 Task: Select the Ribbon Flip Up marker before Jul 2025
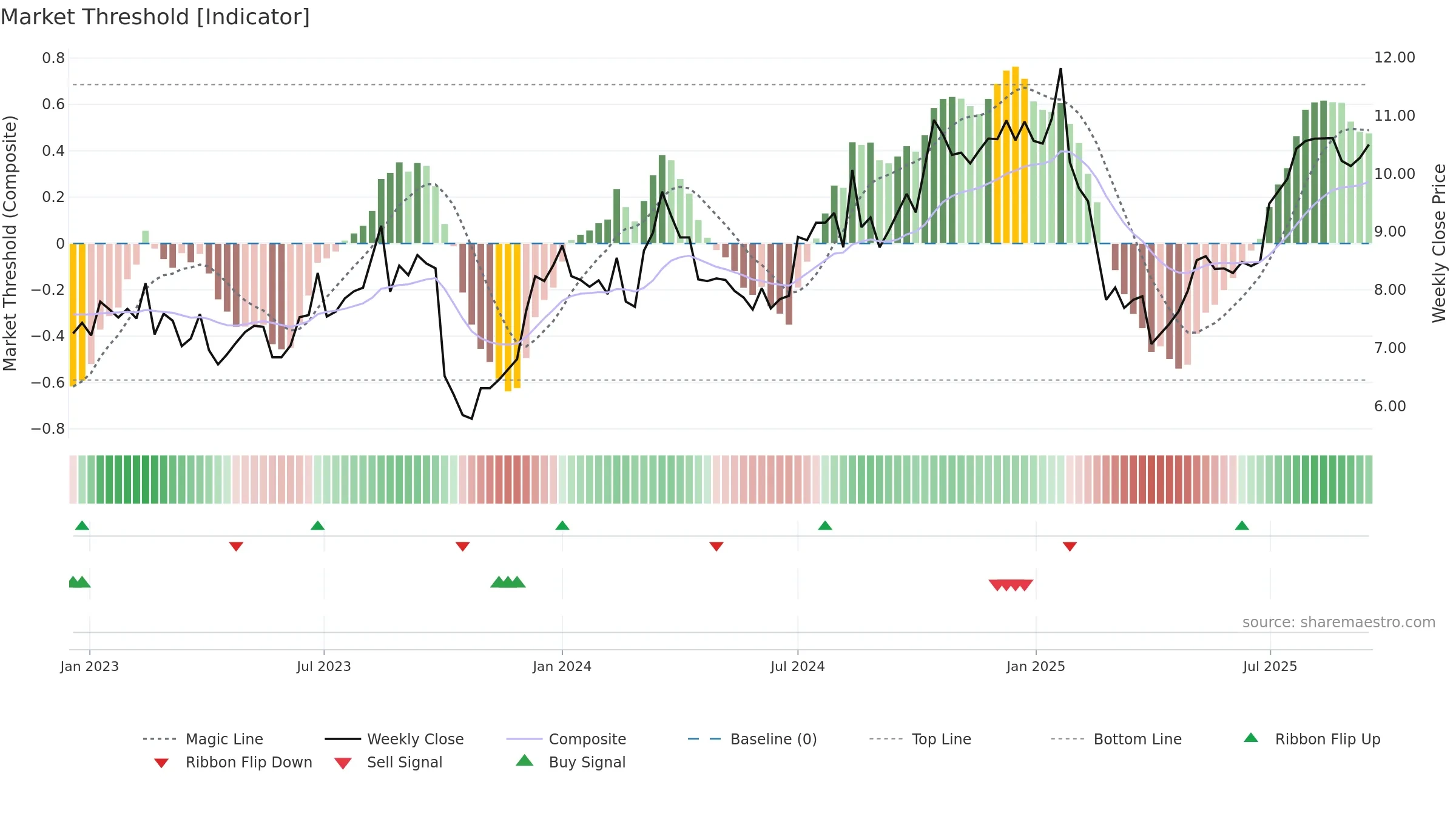tap(1242, 525)
